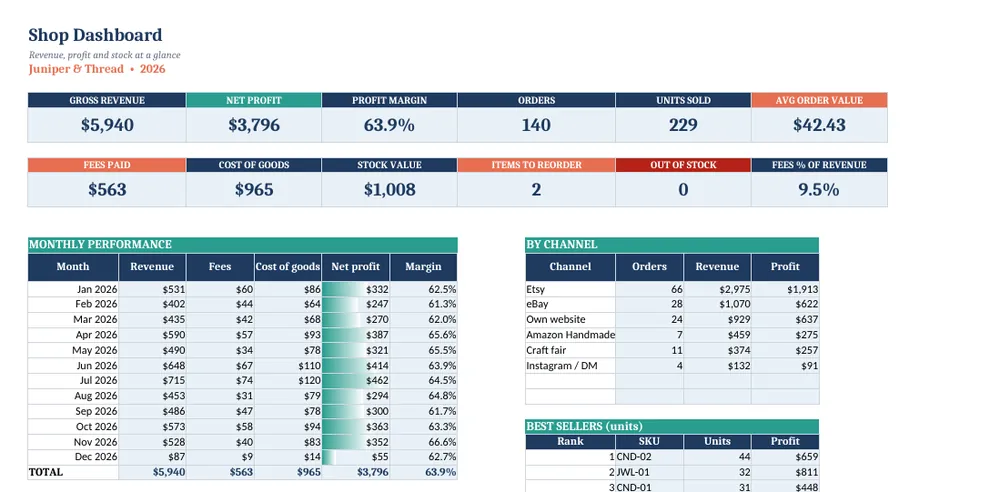This screenshot has width=1000, height=492.
Task: Select eBay revenue cell $1,070
Action: click(717, 304)
